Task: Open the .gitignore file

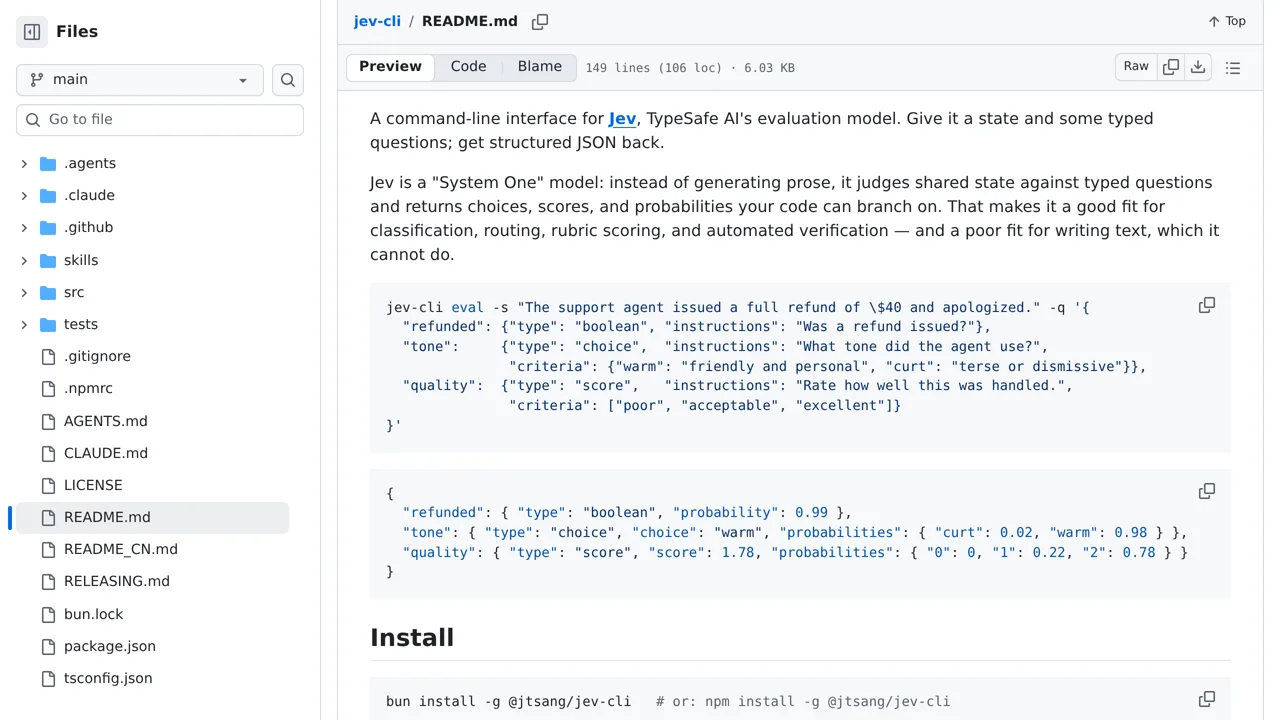Action: tap(97, 357)
